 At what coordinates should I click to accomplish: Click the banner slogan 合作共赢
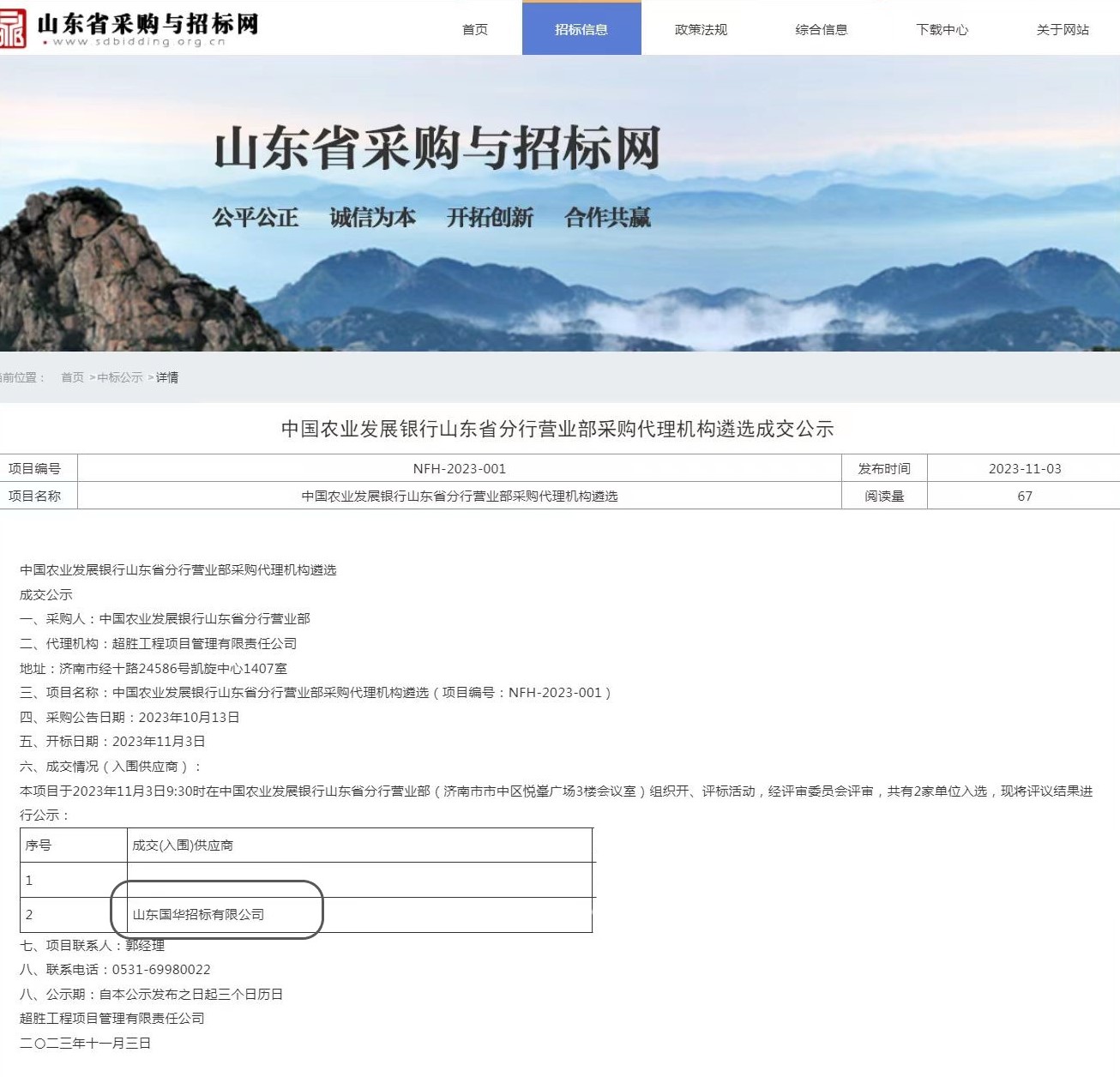point(608,218)
